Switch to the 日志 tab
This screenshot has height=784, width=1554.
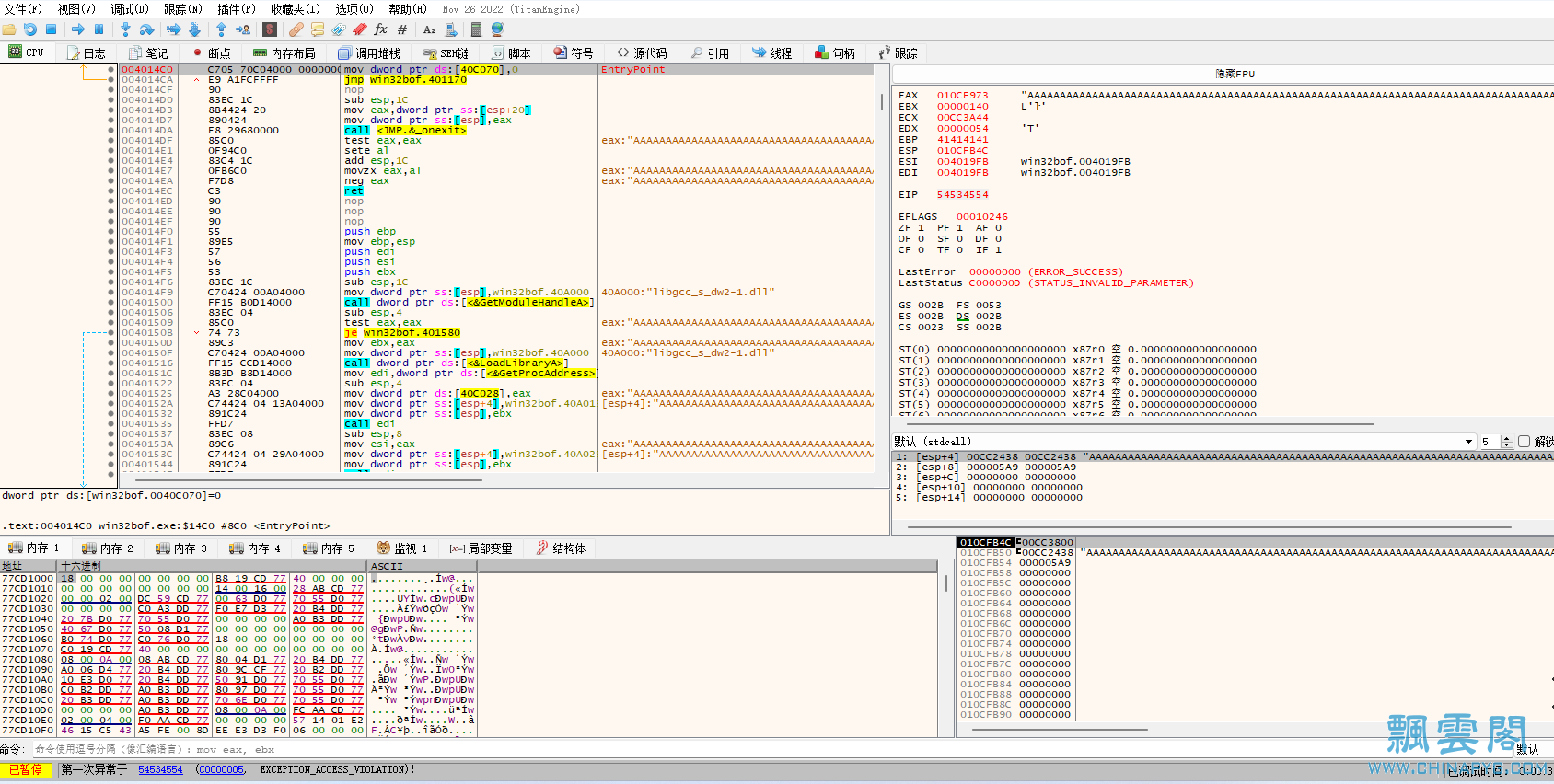pyautogui.click(x=87, y=53)
